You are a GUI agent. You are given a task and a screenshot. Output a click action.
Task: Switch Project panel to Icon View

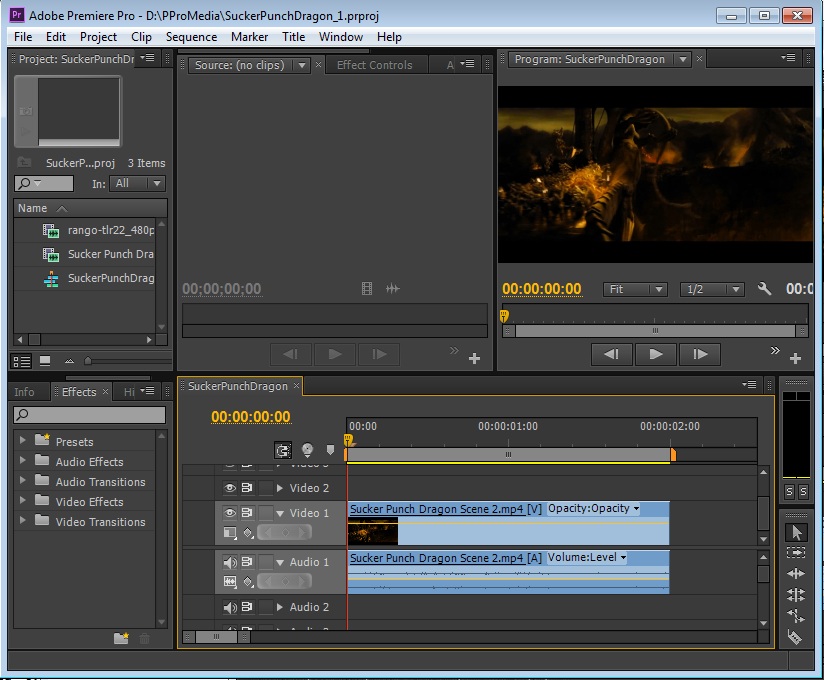coord(45,361)
